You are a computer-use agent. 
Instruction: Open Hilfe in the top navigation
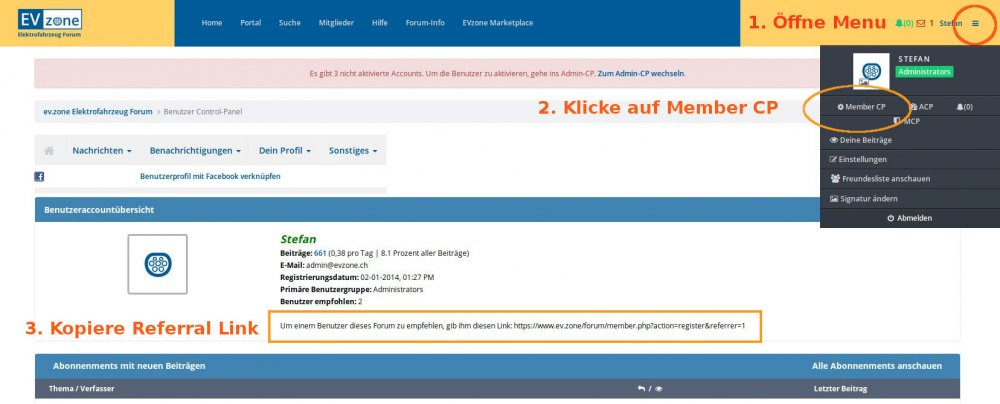tap(379, 23)
